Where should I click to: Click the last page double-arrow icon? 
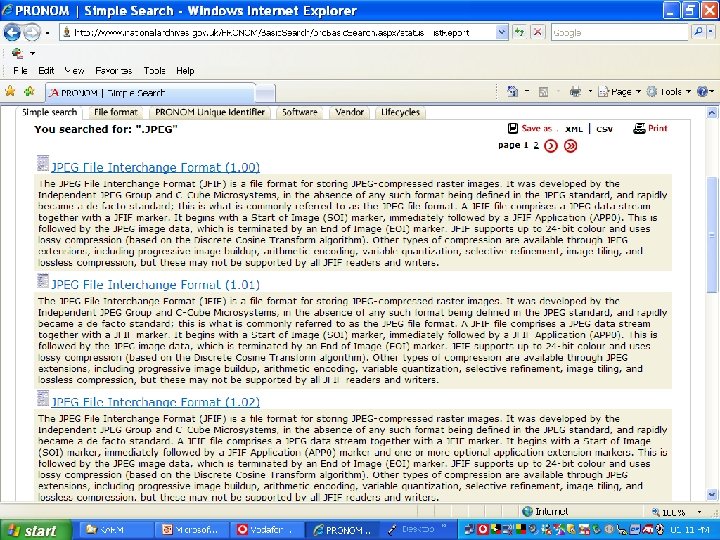point(570,146)
